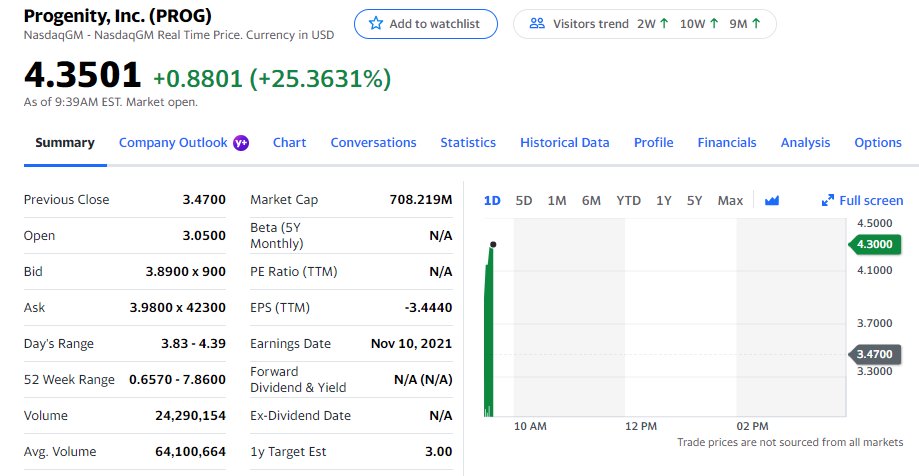Screen dimensions: 919x476
Task: Click the Progenity, Inc. (PROG) title
Action: pos(117,16)
